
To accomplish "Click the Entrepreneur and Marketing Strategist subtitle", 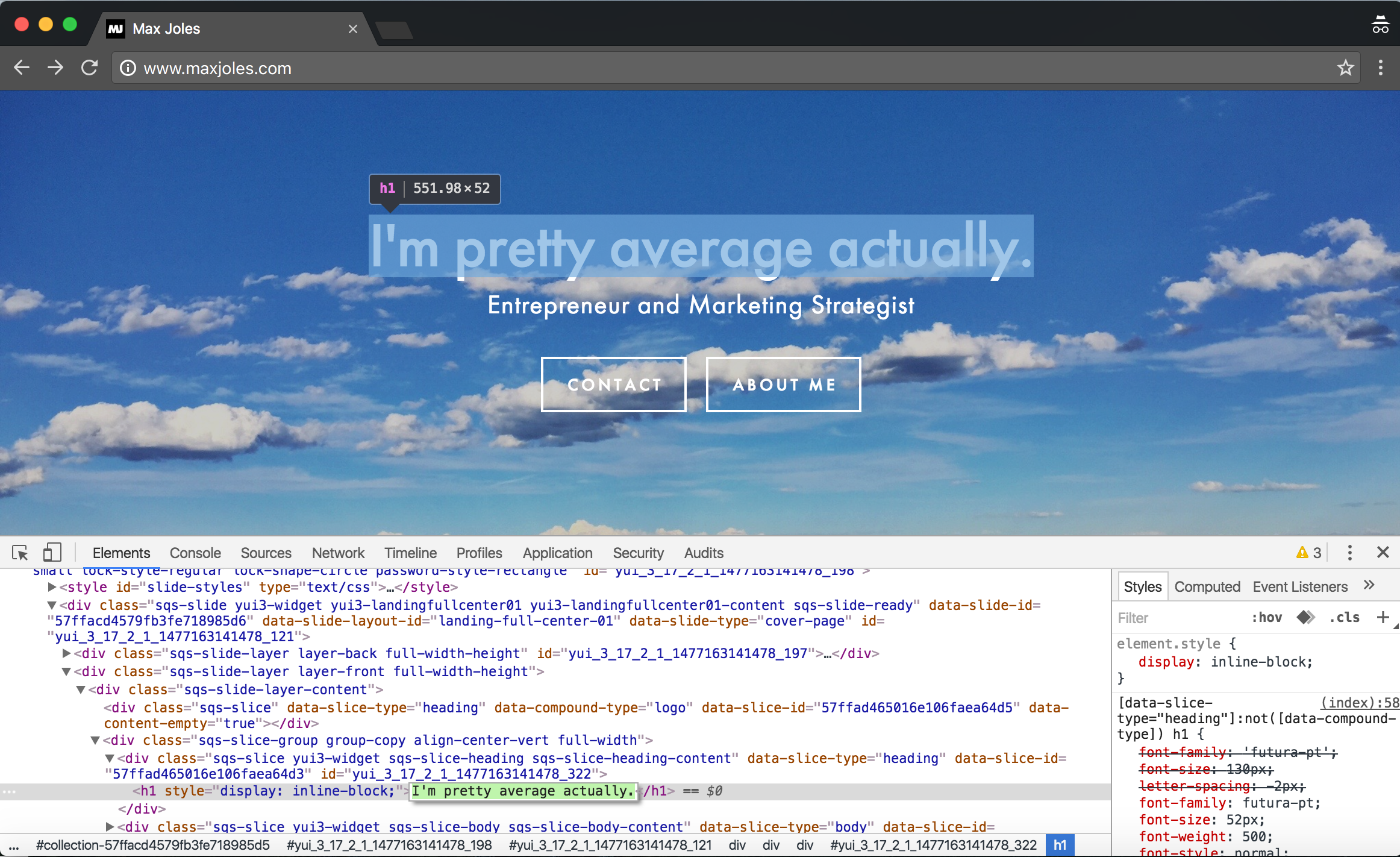I will pos(701,305).
